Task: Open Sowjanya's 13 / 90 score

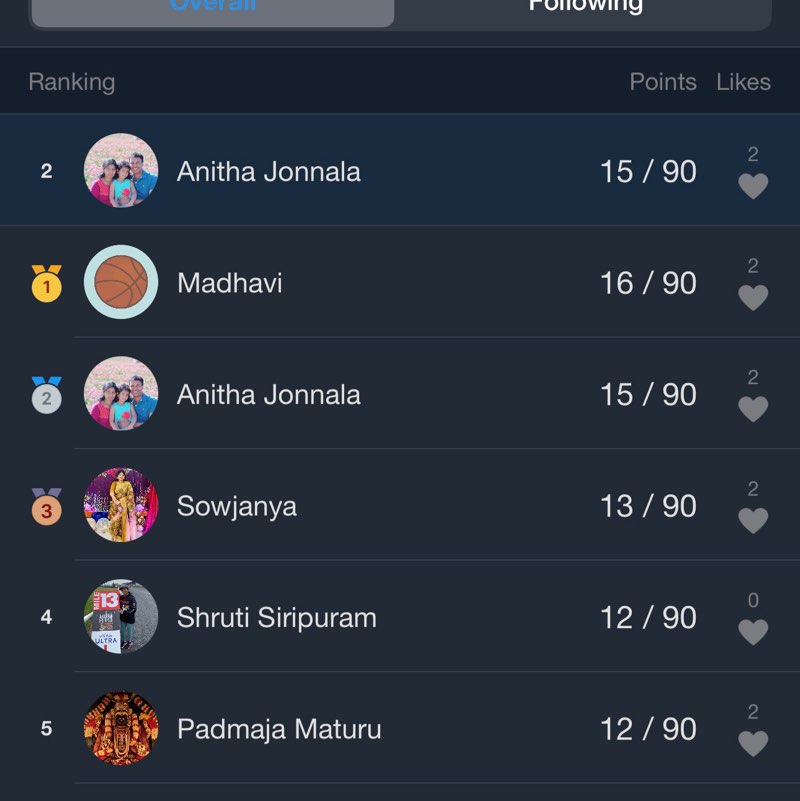Action: pyautogui.click(x=648, y=506)
